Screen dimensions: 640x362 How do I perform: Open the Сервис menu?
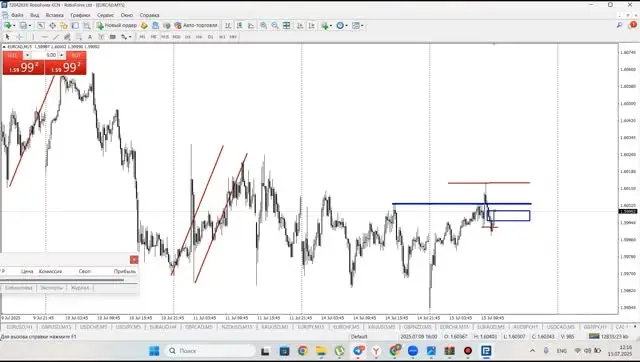[x=105, y=15]
